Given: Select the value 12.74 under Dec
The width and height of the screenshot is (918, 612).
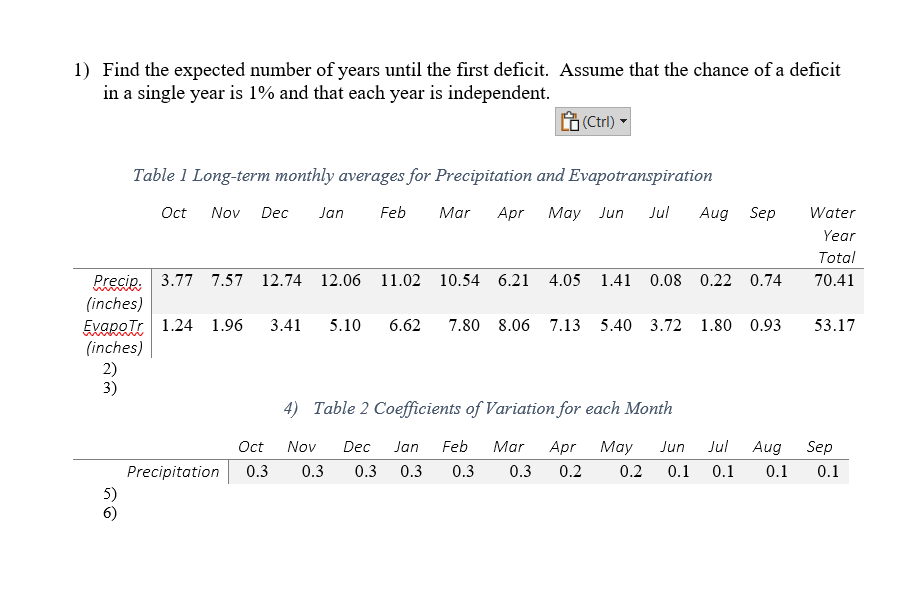Looking at the screenshot, I should (281, 281).
